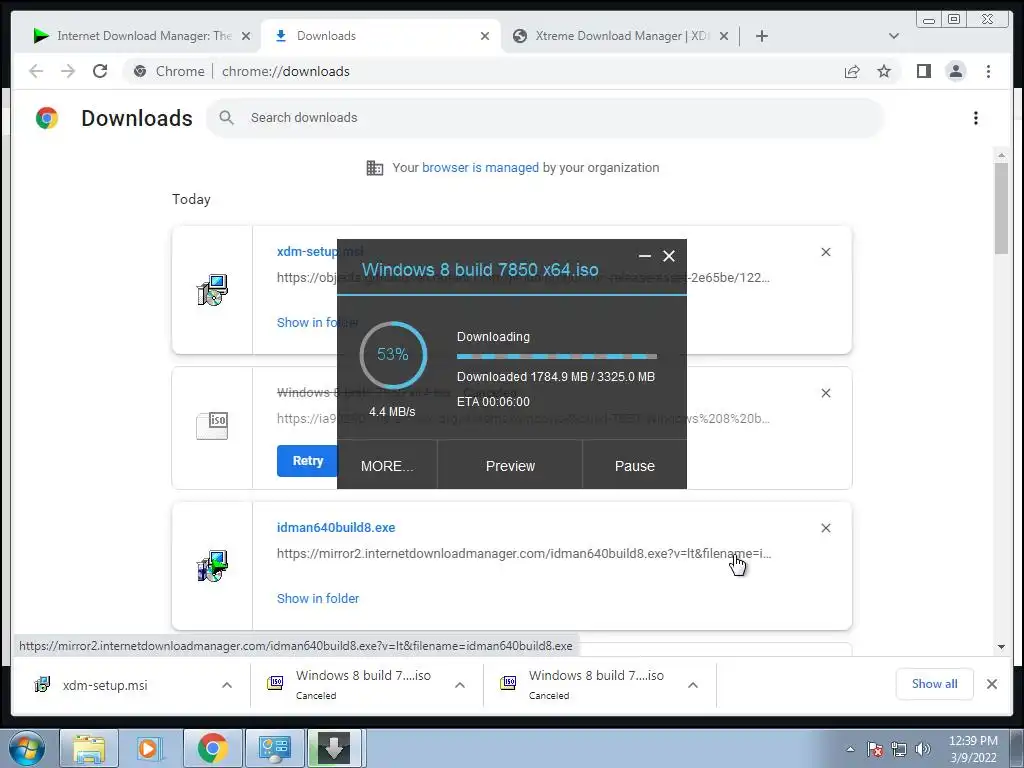
Task: Open the taskbar clock and date
Action: point(973,749)
